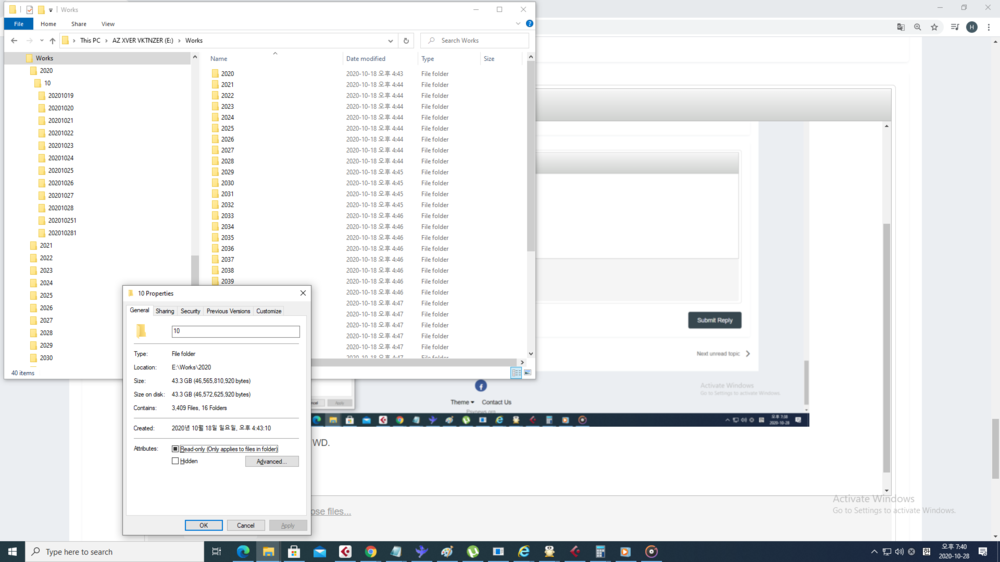Open the Security tab in Properties
1000x562 pixels.
[x=190, y=311]
